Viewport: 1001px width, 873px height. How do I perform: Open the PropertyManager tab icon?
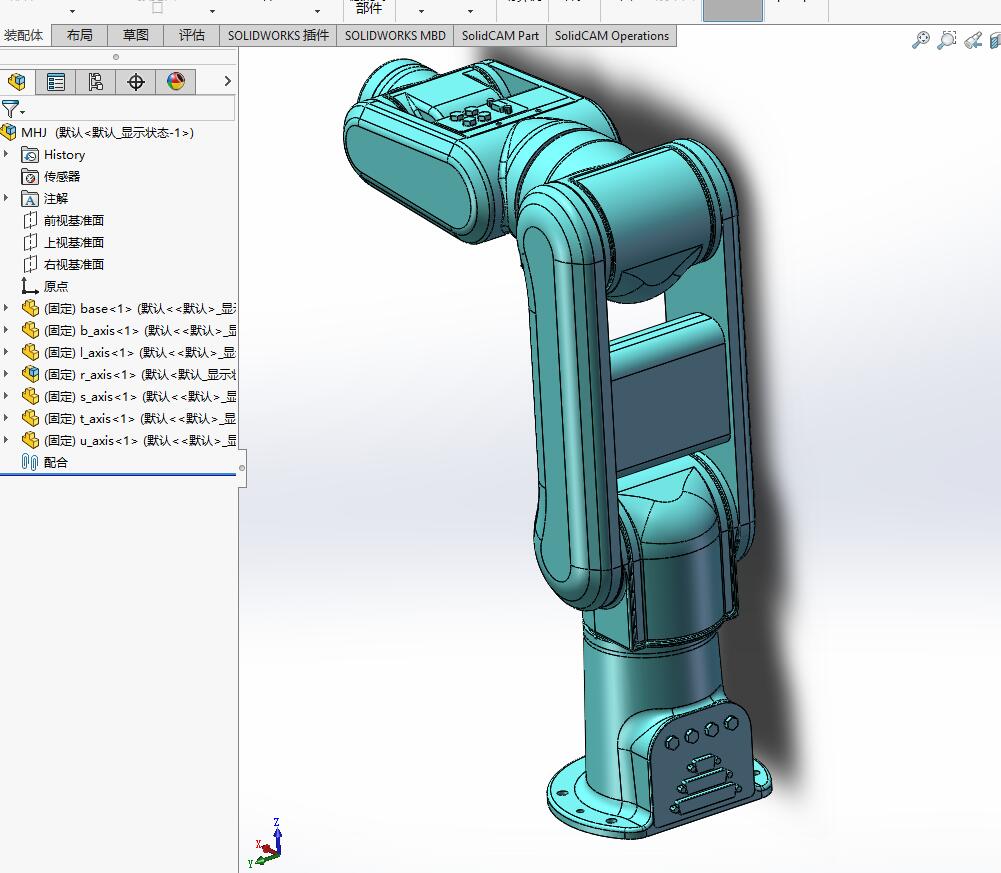[56, 82]
